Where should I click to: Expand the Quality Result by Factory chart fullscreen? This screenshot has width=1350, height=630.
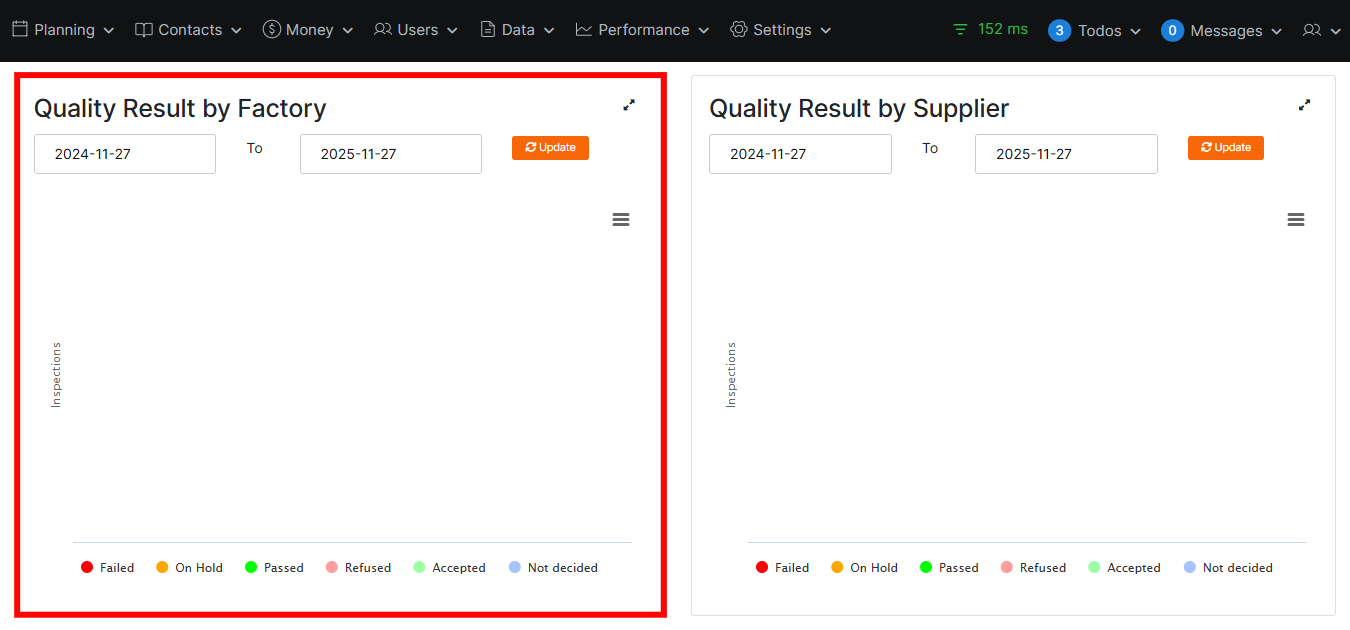[x=629, y=105]
